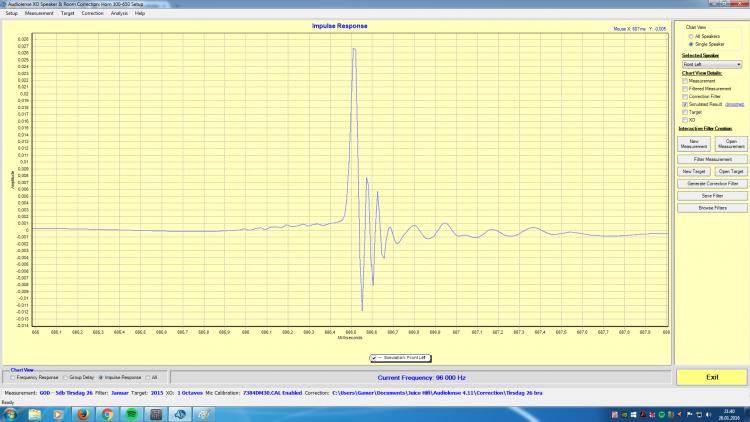Click the Mic Calibration status text
This screenshot has width=750, height=422.
[x=254, y=393]
